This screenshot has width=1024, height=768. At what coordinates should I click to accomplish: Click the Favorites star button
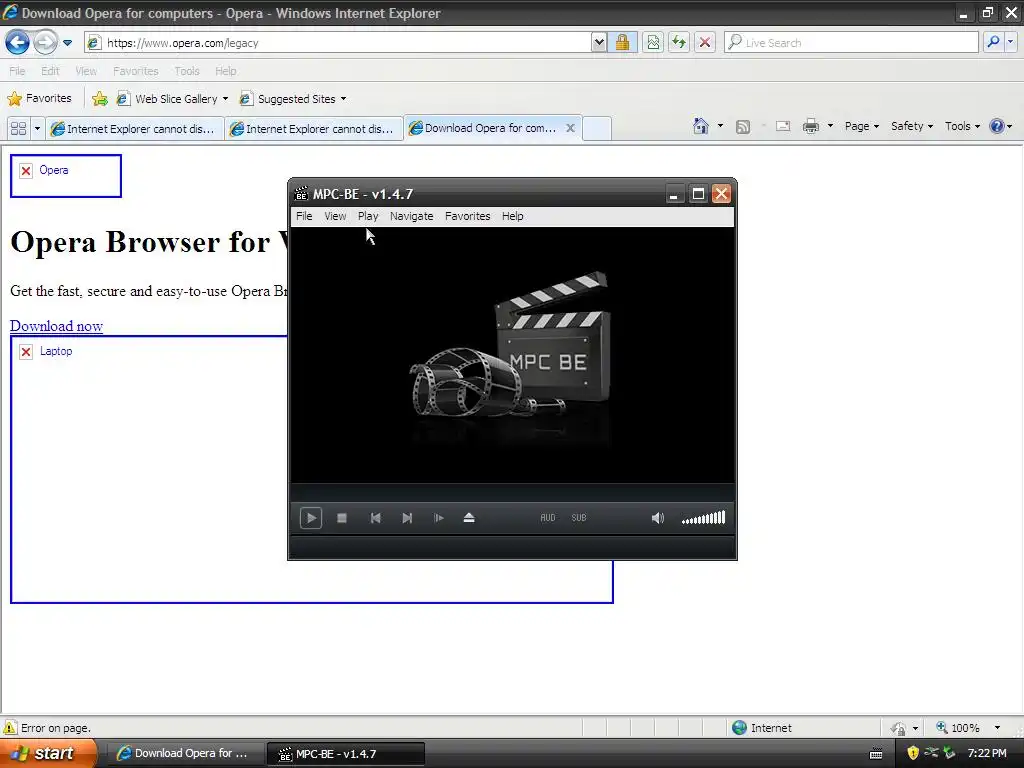(39, 99)
